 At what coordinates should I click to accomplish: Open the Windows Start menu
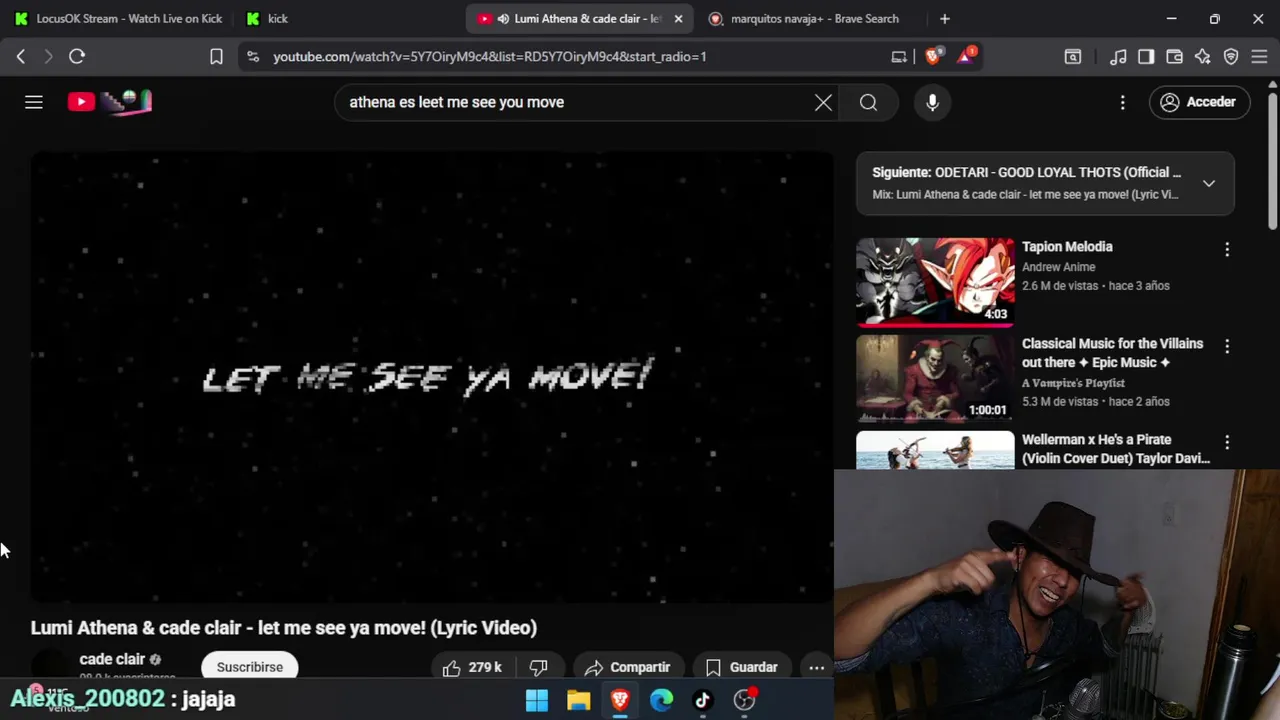point(537,700)
